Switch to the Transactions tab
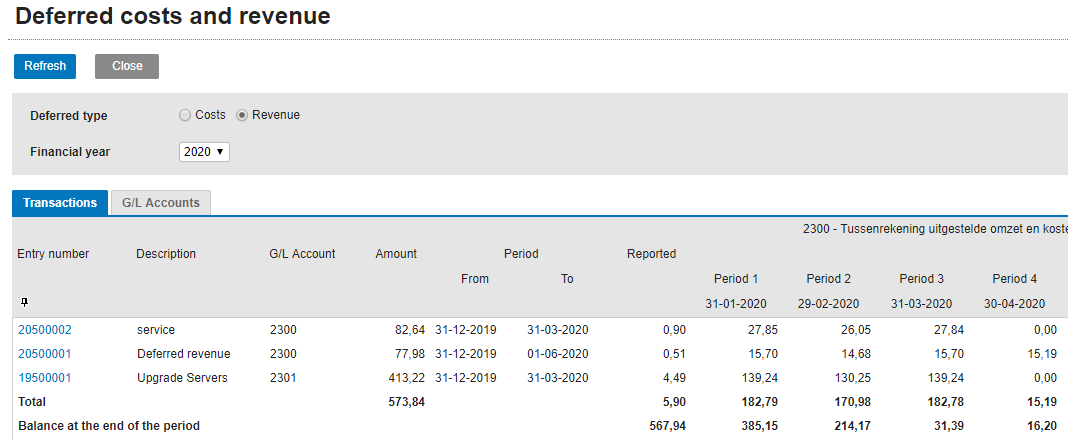 coord(60,203)
